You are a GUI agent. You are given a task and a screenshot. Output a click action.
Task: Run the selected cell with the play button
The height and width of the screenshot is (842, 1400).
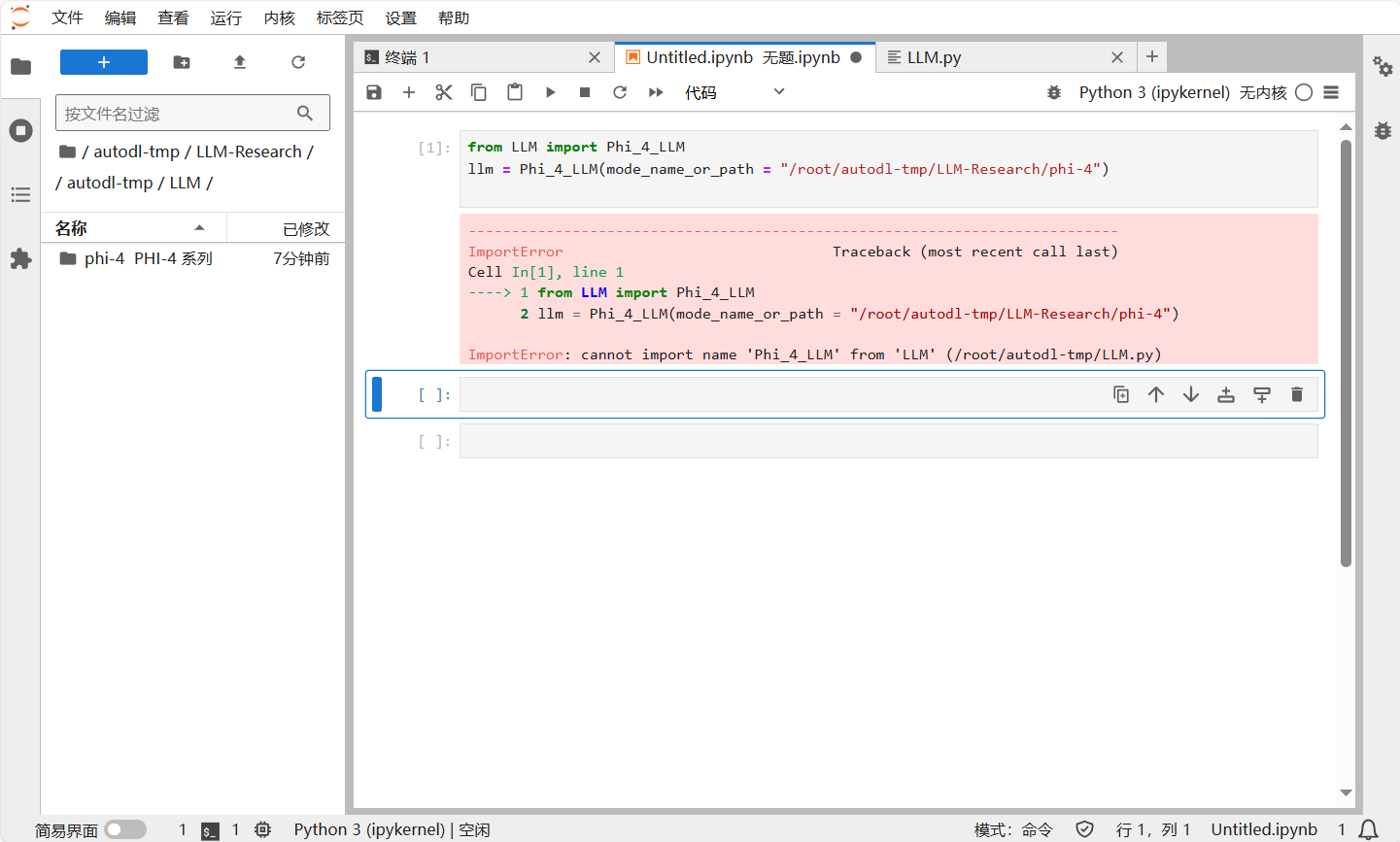pos(550,92)
